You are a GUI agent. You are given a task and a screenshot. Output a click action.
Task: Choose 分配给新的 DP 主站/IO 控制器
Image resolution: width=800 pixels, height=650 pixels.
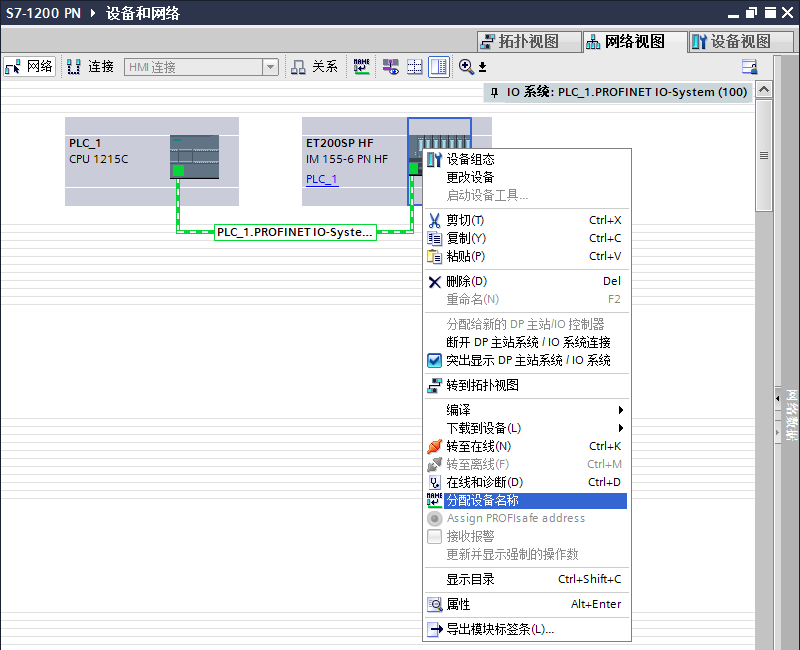[527, 324]
